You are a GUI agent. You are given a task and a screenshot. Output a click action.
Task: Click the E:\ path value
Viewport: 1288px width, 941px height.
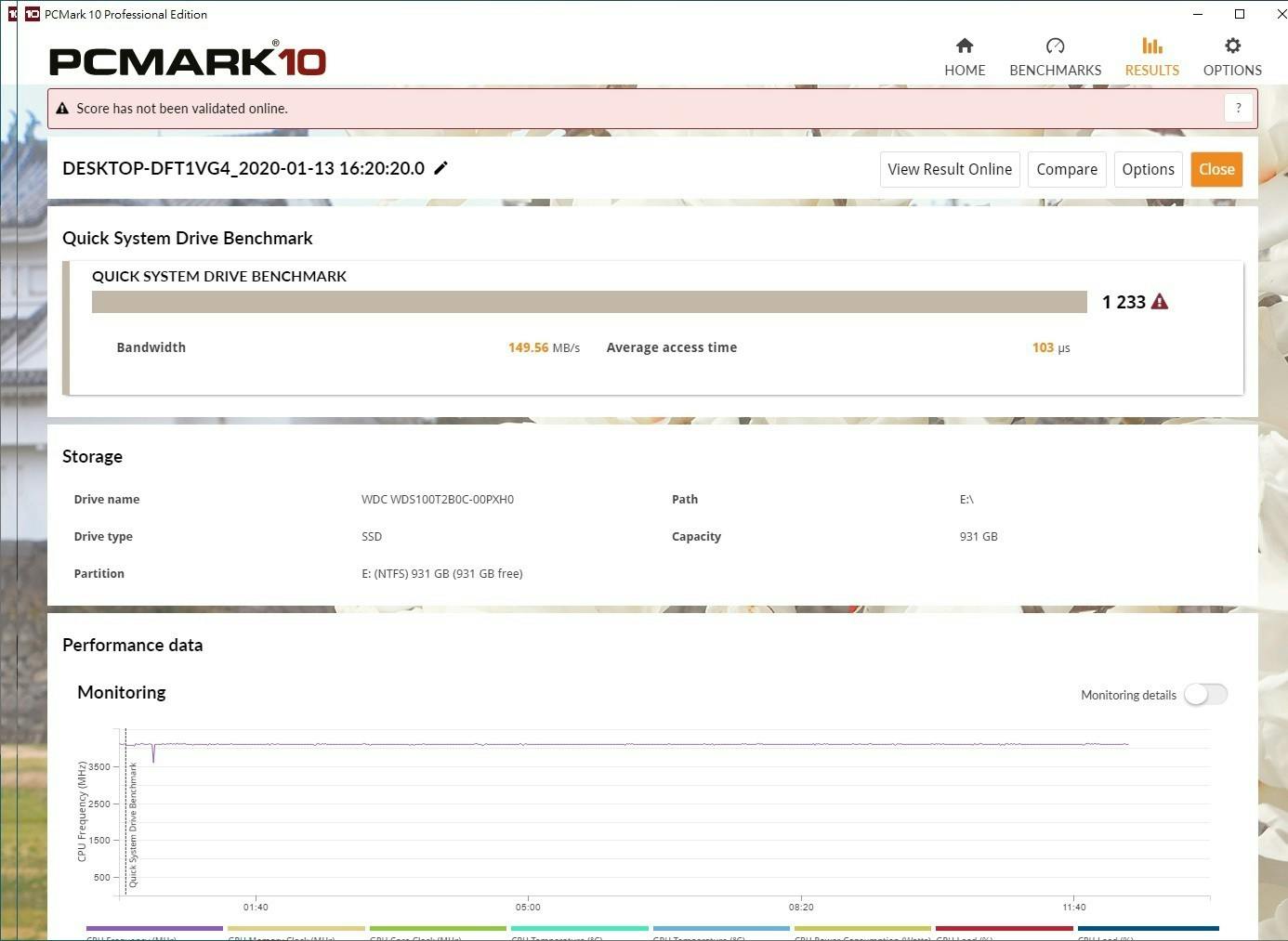pyautogui.click(x=966, y=499)
